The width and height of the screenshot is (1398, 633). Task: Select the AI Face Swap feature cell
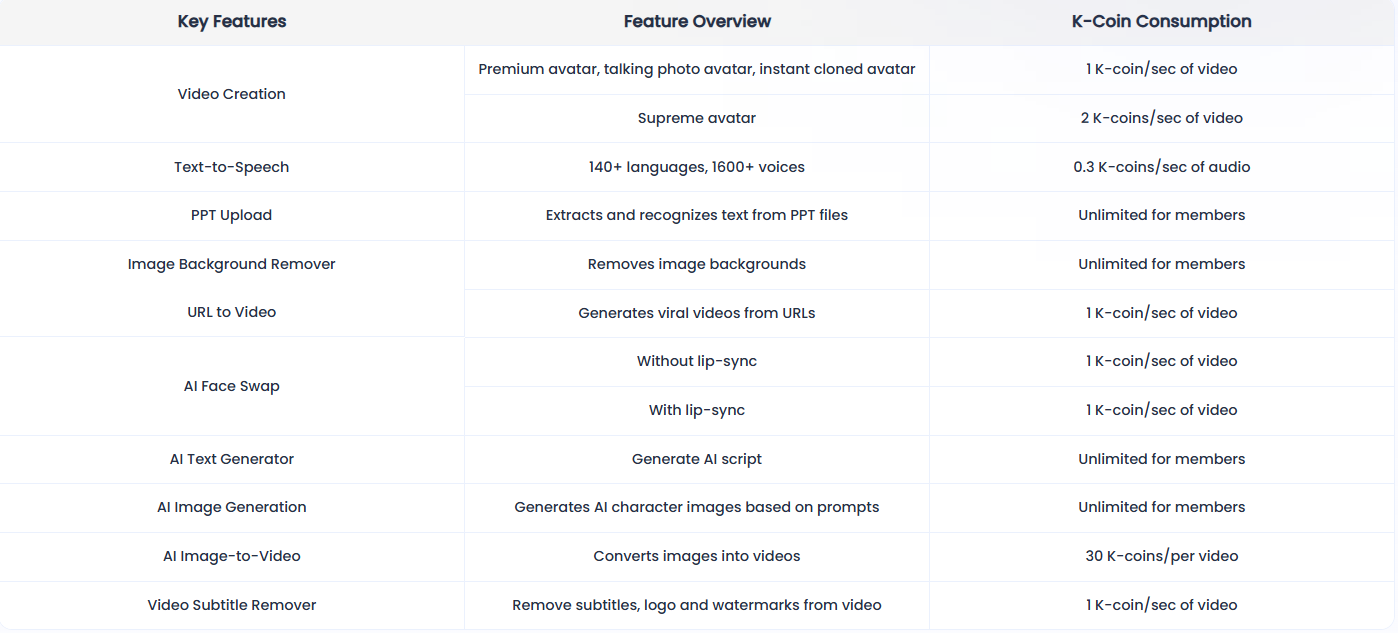pos(232,386)
